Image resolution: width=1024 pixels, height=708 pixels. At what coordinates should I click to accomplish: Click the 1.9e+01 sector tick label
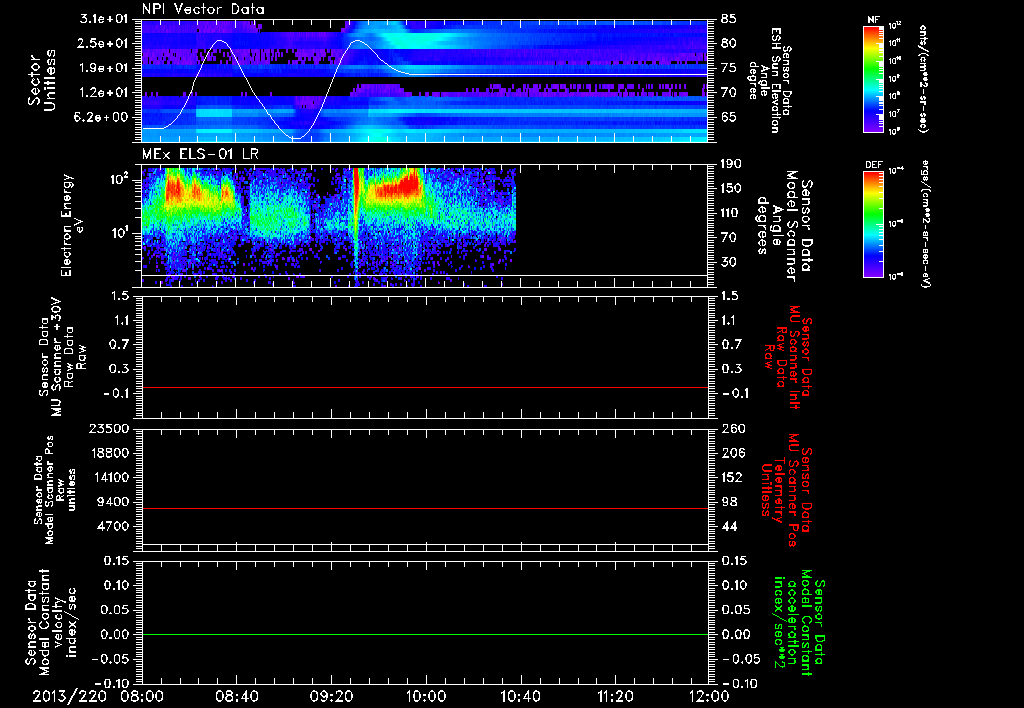(104, 68)
